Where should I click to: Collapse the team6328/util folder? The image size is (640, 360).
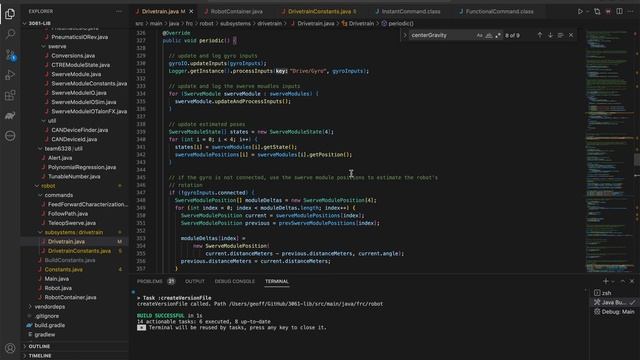(x=40, y=149)
